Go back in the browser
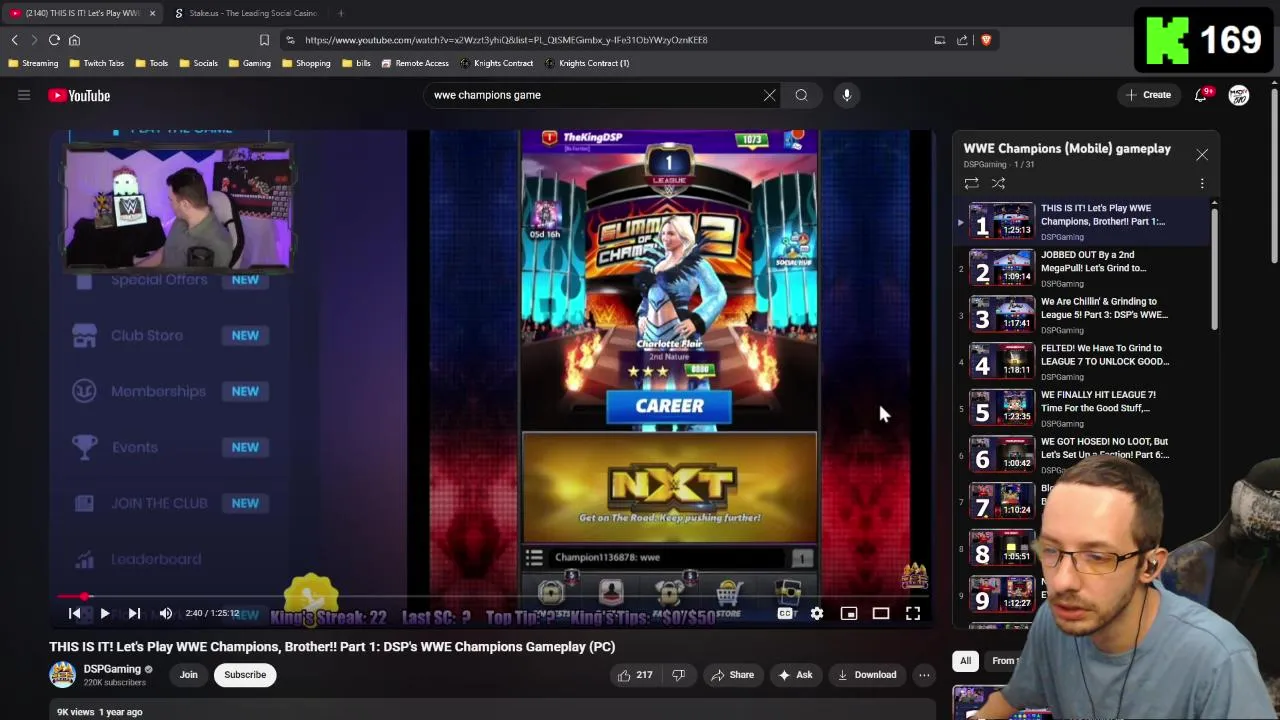The width and height of the screenshot is (1280, 720). pos(15,40)
